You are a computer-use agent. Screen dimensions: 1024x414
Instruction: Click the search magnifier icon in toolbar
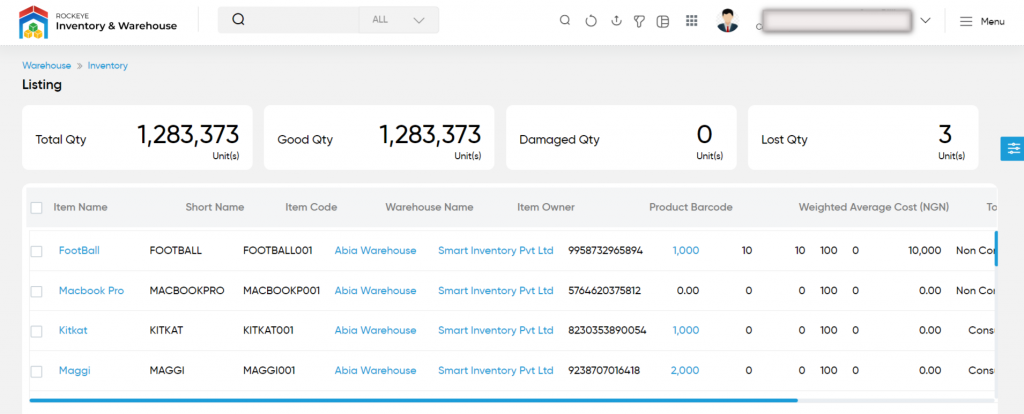pyautogui.click(x=565, y=21)
